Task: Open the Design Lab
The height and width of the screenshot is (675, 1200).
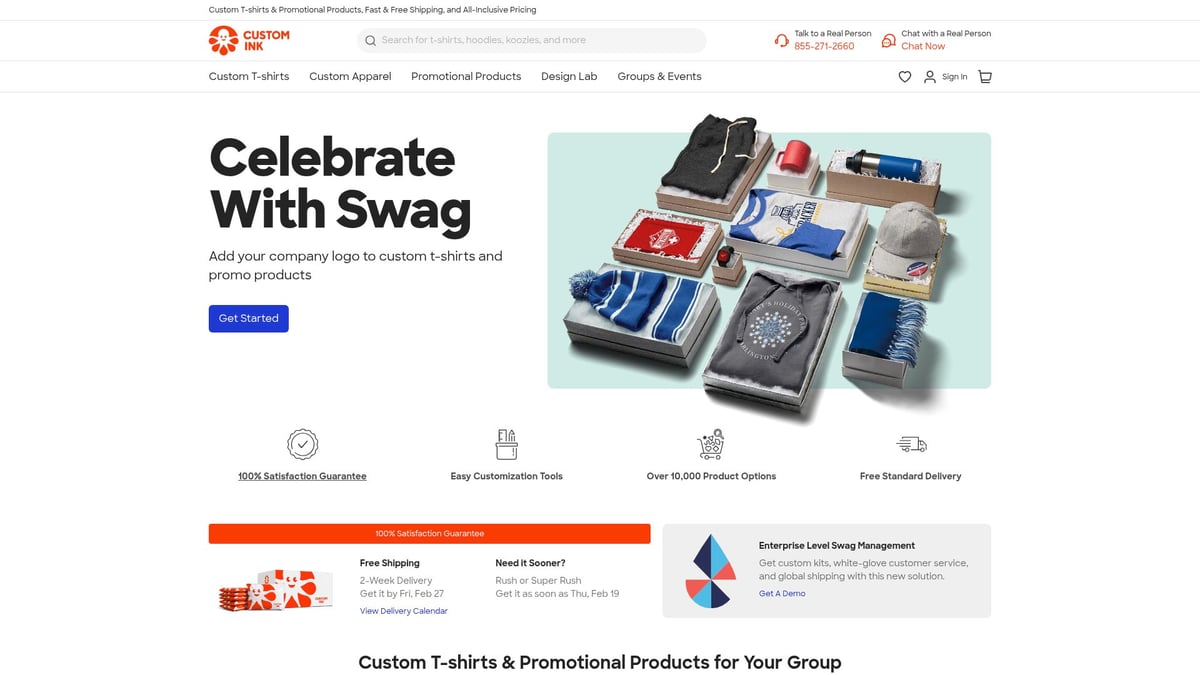Action: (569, 77)
